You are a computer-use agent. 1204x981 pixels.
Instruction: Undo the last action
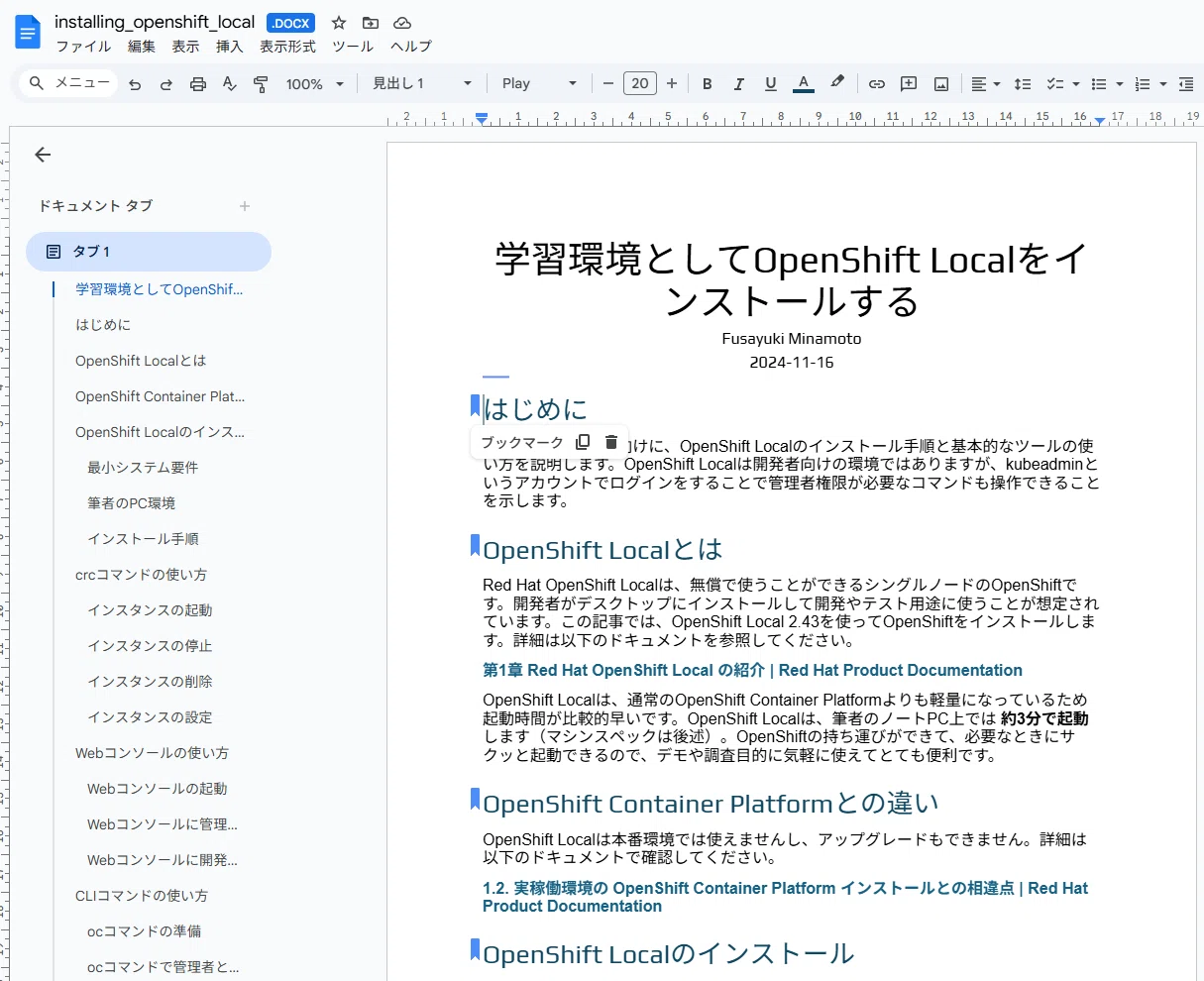tap(135, 84)
